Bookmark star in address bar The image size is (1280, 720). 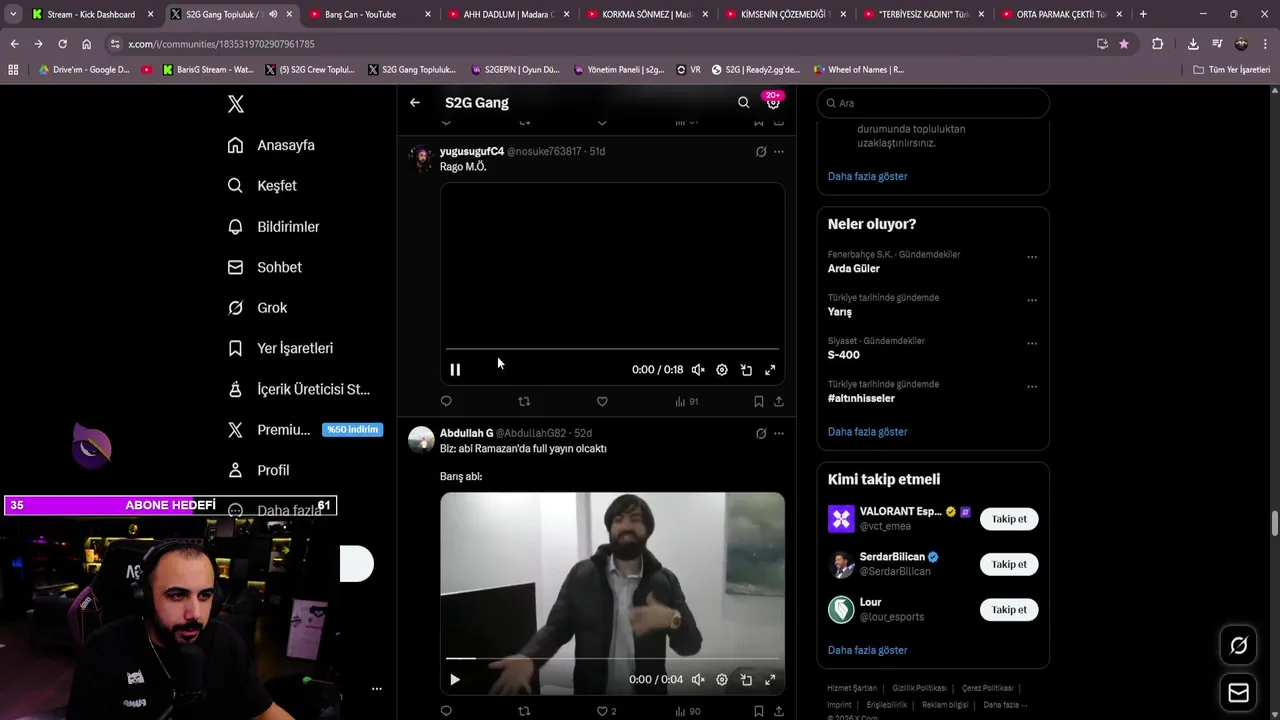[1124, 44]
